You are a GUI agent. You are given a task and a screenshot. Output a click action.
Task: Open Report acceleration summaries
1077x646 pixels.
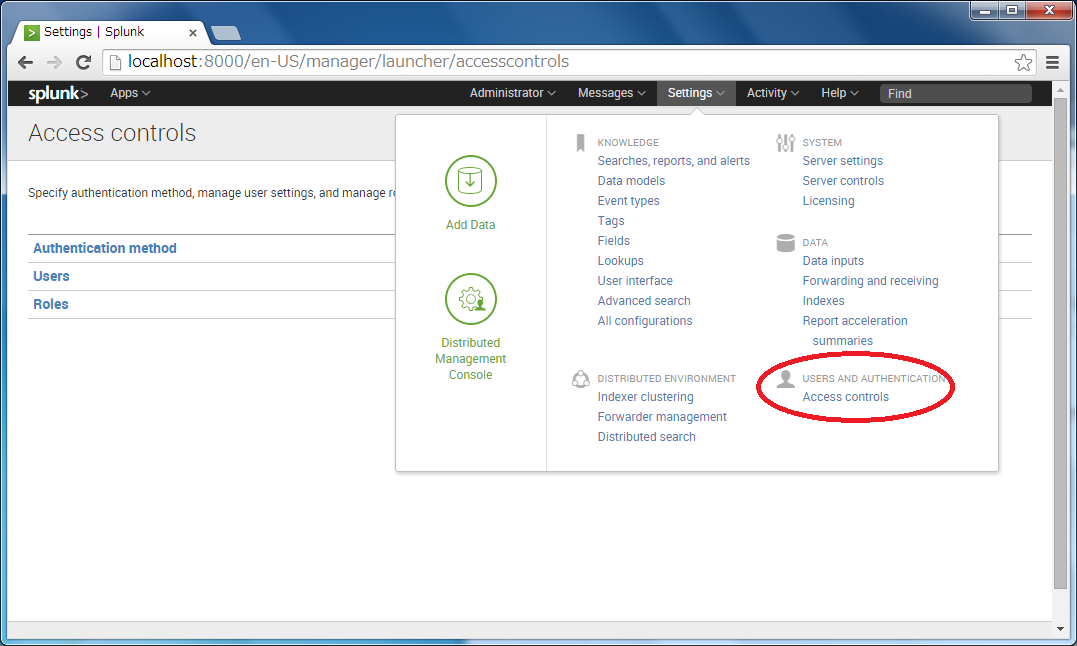tap(854, 330)
